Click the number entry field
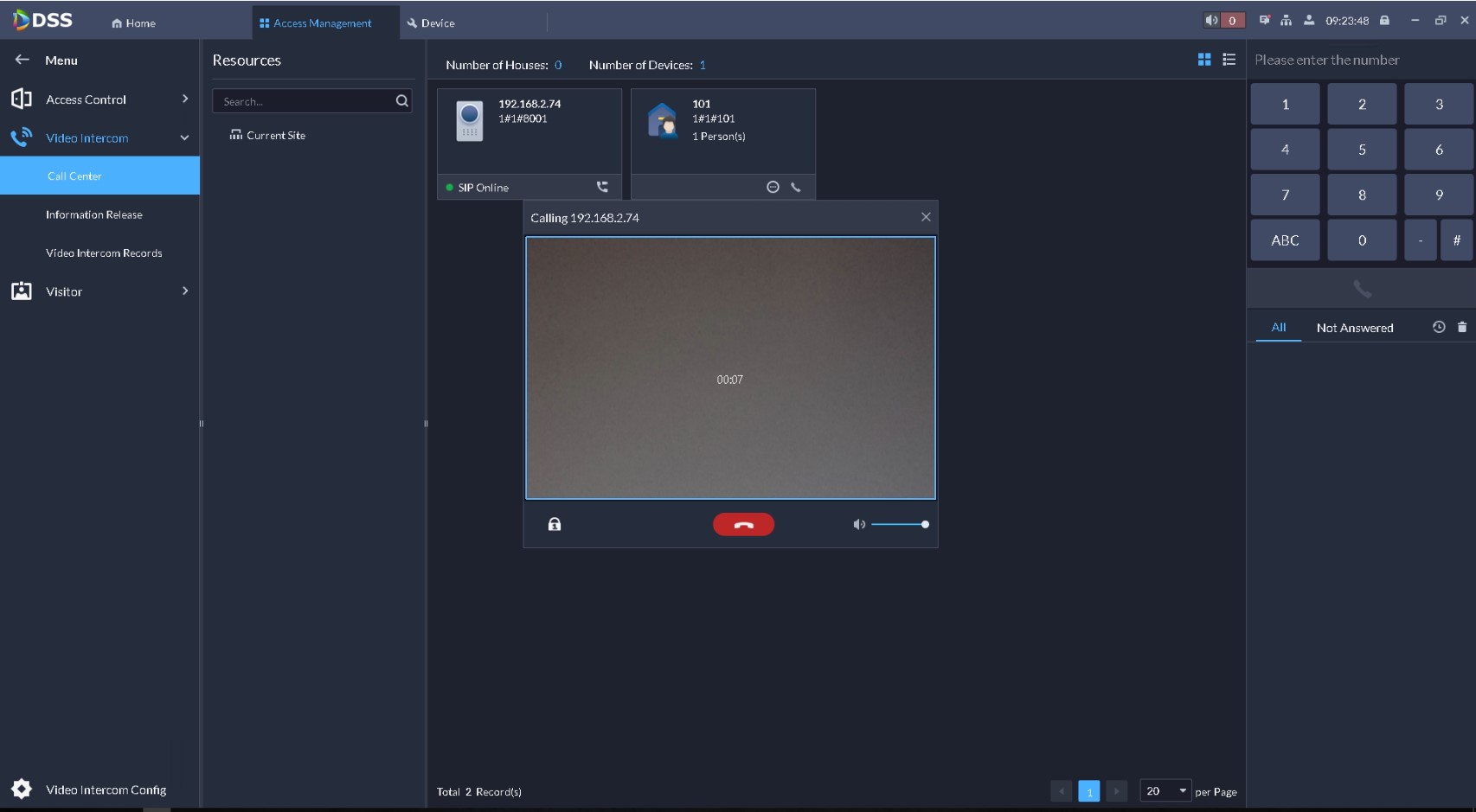 1358,61
